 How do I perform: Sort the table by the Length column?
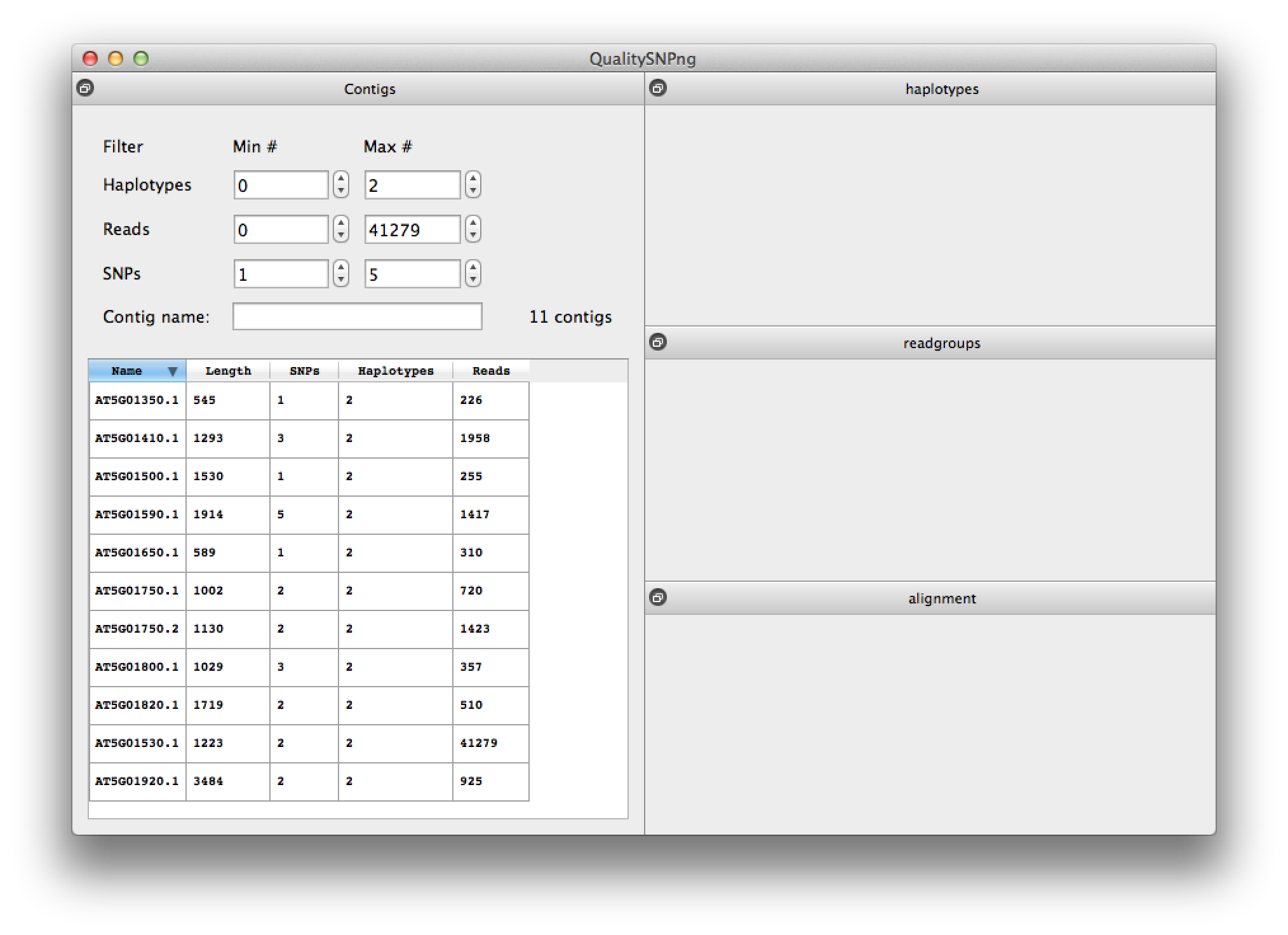pyautogui.click(x=228, y=371)
